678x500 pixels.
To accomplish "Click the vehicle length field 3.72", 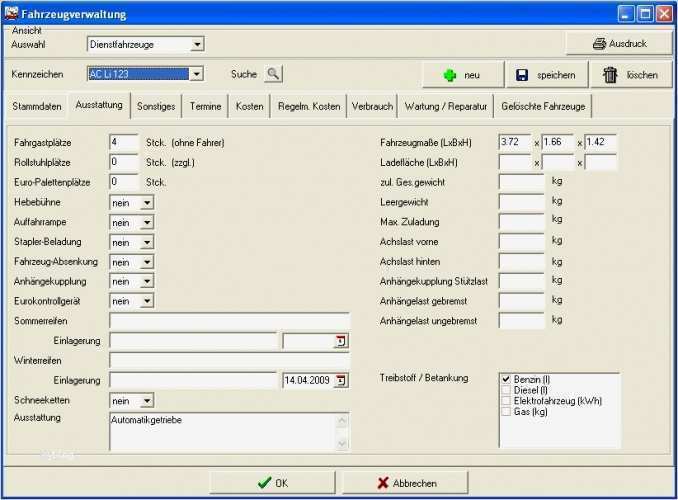I will coord(515,142).
